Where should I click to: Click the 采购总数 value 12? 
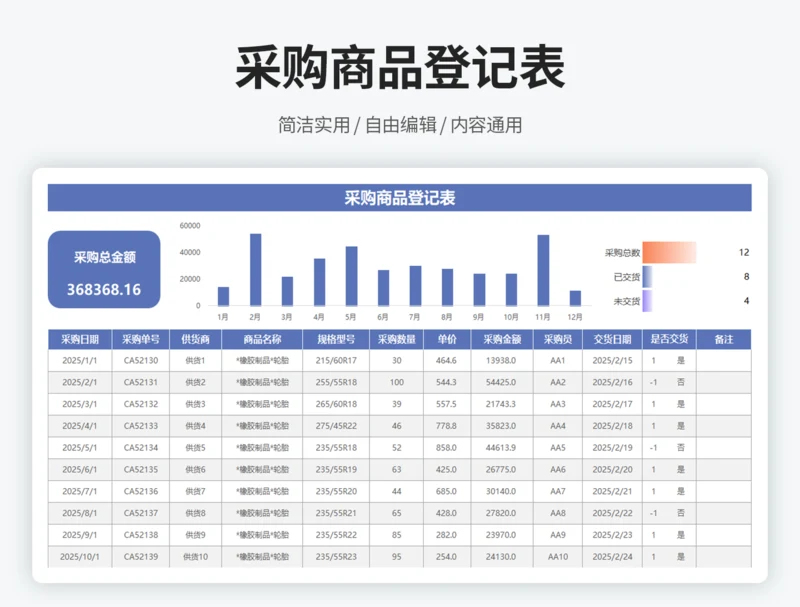[744, 252]
